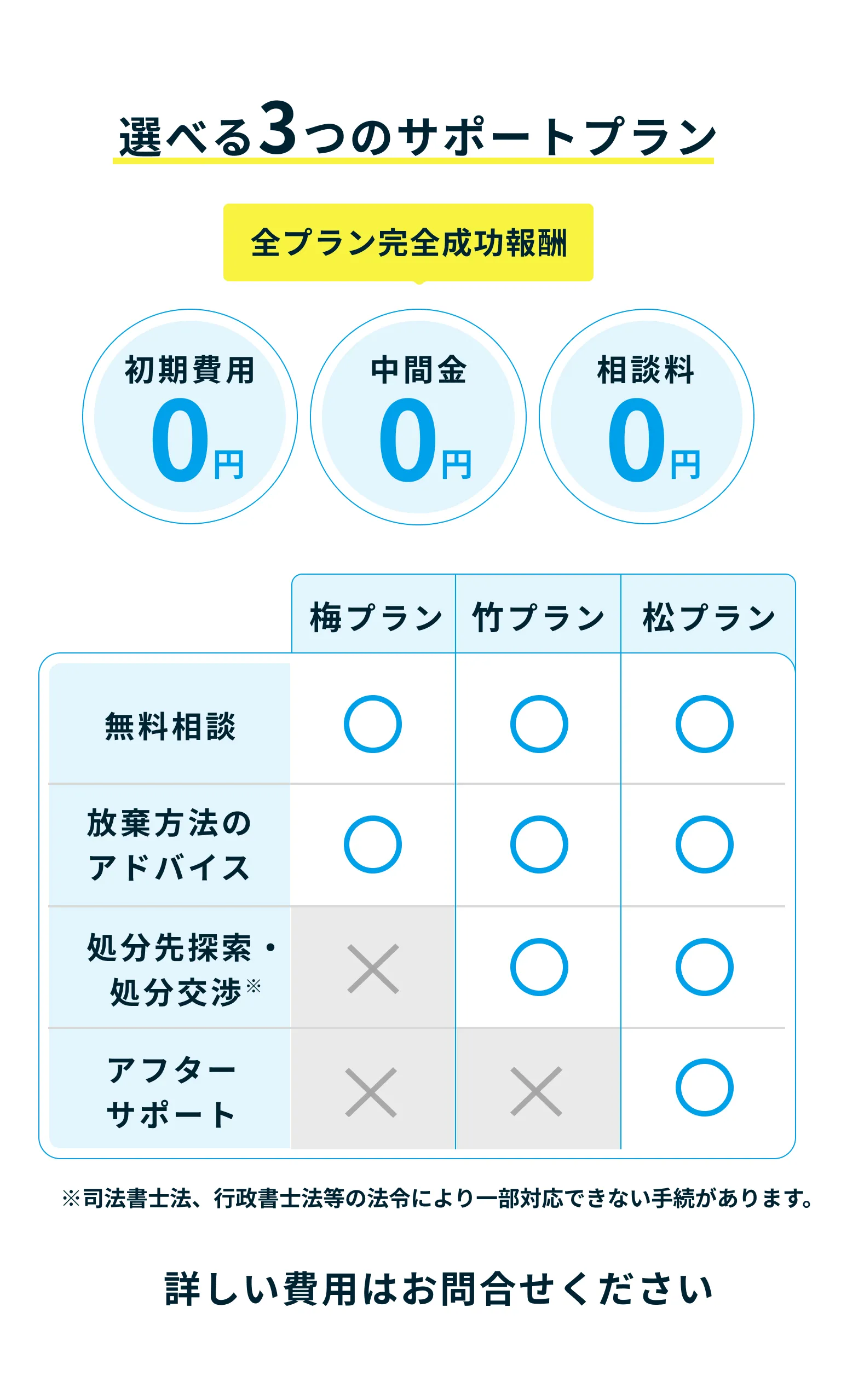This screenshot has height=1400, width=841.
Task: Click the X mark for 梅プラン 処分先探索
Action: click(x=373, y=968)
